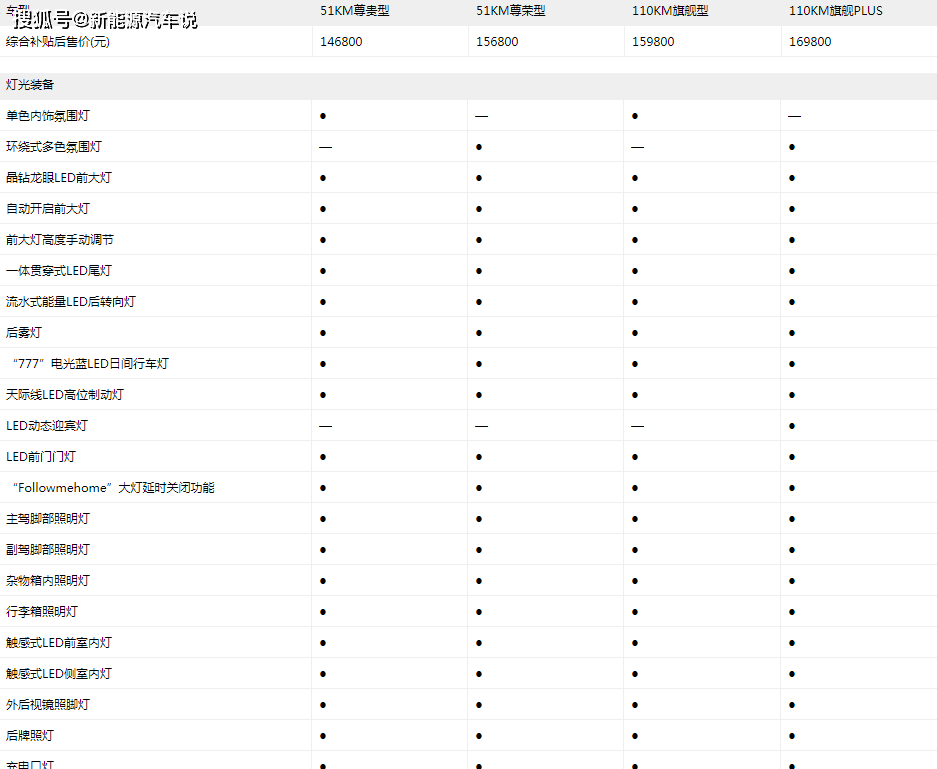Click the 单色内饰氛围灯 row label
This screenshot has height=769, width=937.
coord(47,116)
